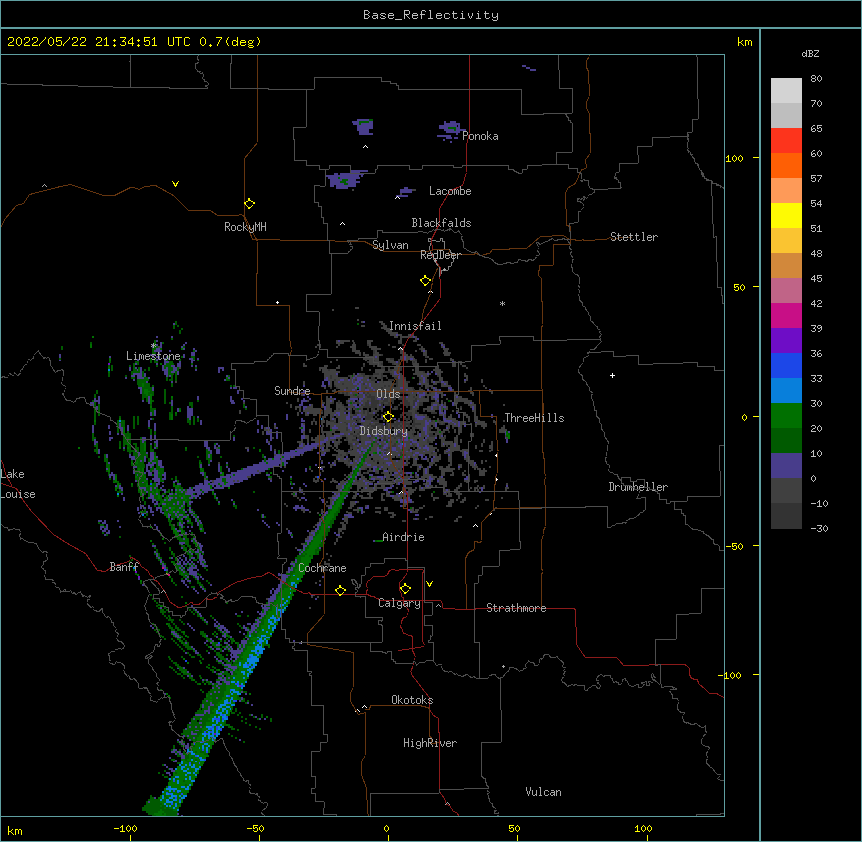Screen dimensions: 862x842
Task: Click the Ponoka town label
Action: (x=480, y=136)
